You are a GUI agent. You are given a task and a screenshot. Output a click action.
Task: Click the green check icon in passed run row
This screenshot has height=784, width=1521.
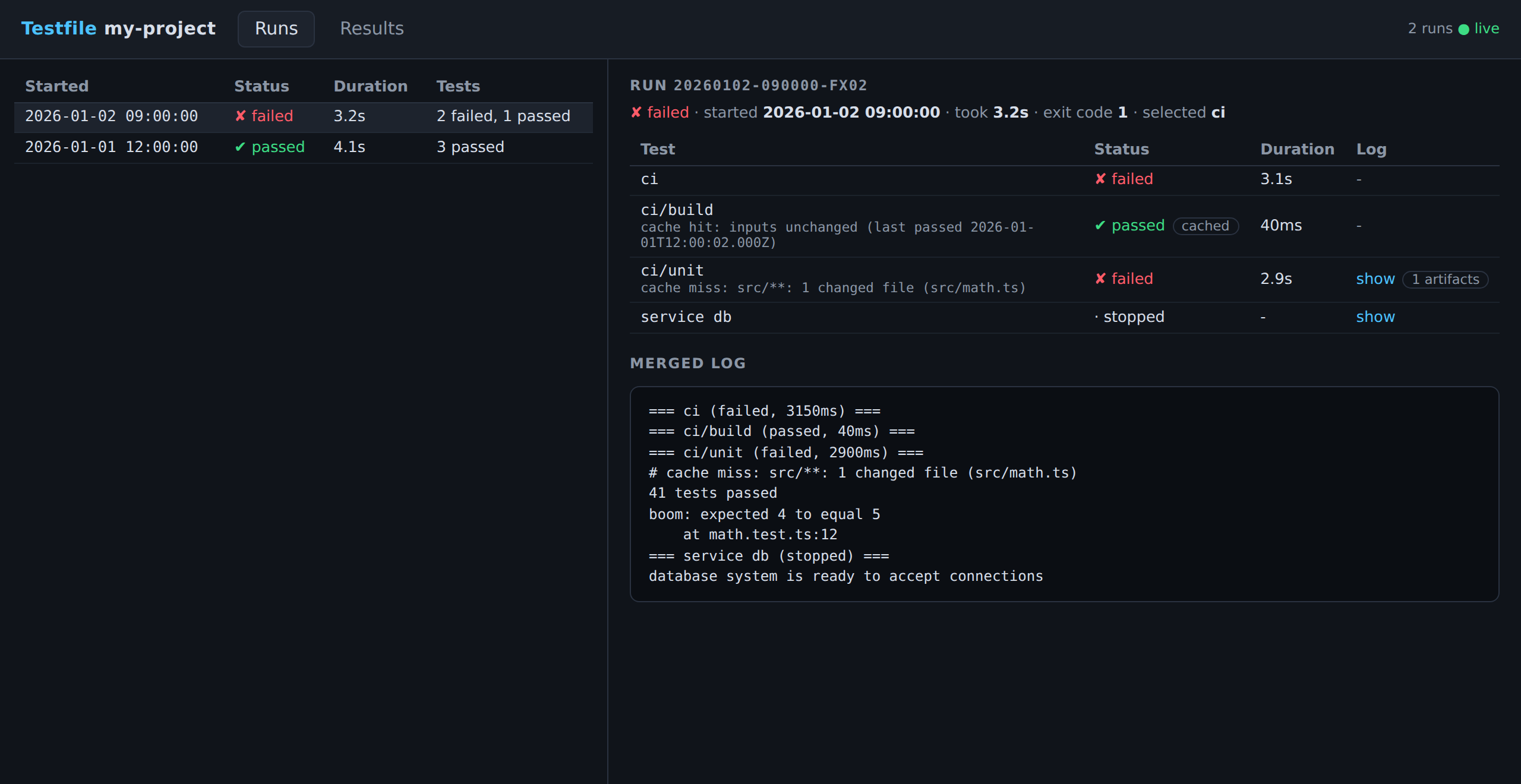click(240, 147)
